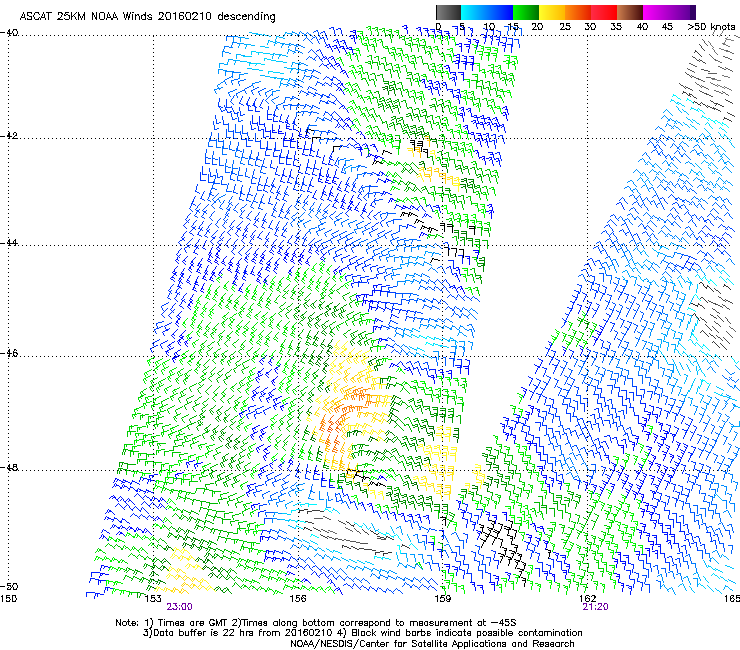Click the legend tick label 45

(667, 27)
